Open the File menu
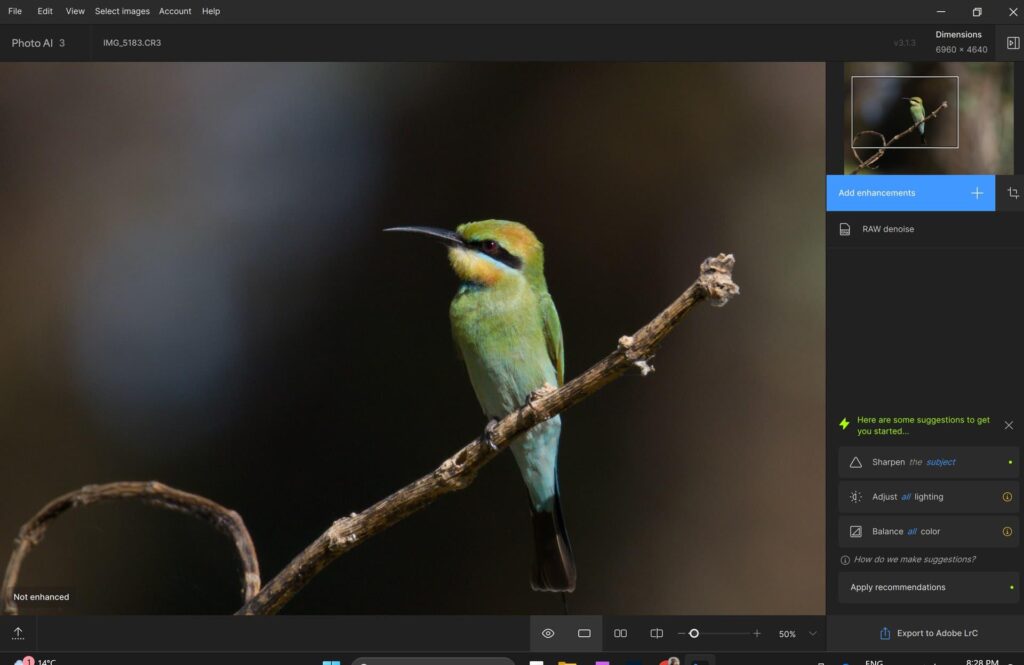The height and width of the screenshot is (665, 1024). (x=14, y=11)
